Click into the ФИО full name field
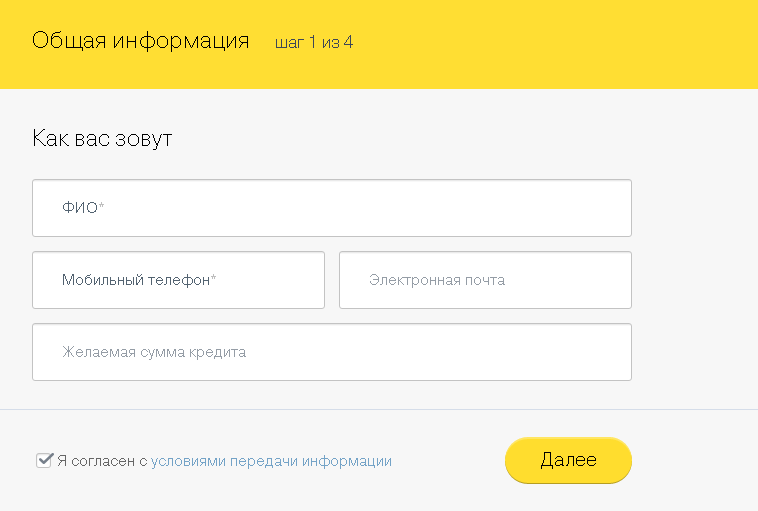 pos(330,208)
